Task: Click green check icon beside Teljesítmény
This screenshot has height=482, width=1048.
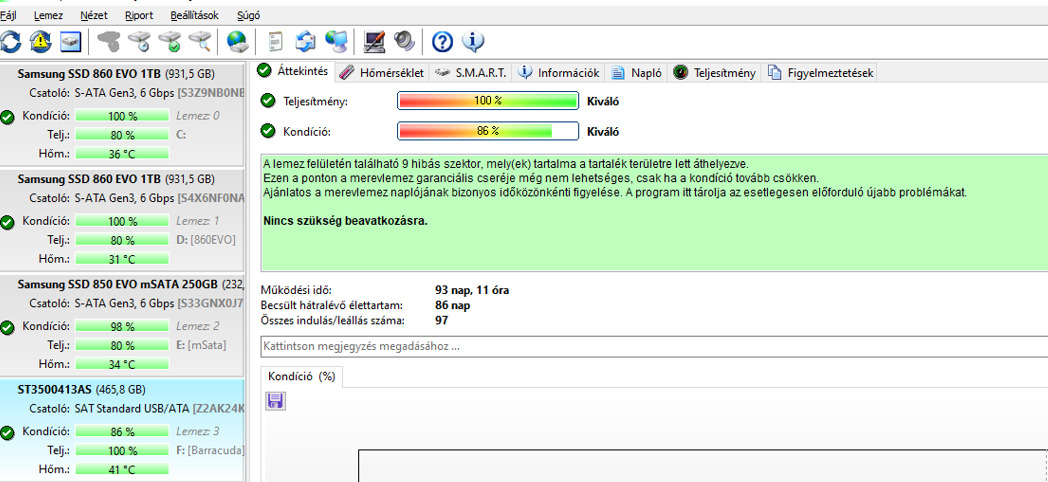Action: [268, 101]
